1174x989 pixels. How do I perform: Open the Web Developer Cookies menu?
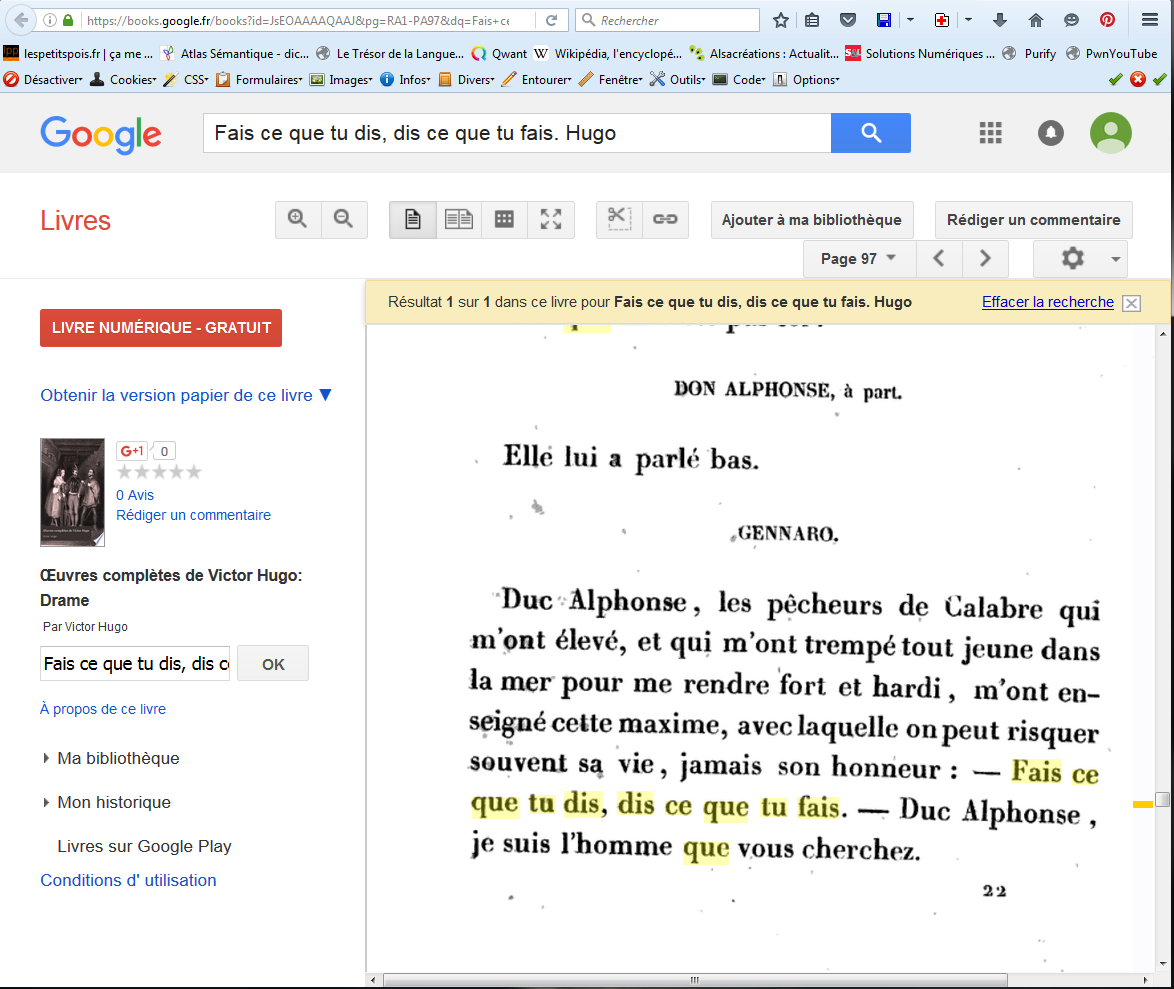click(124, 80)
